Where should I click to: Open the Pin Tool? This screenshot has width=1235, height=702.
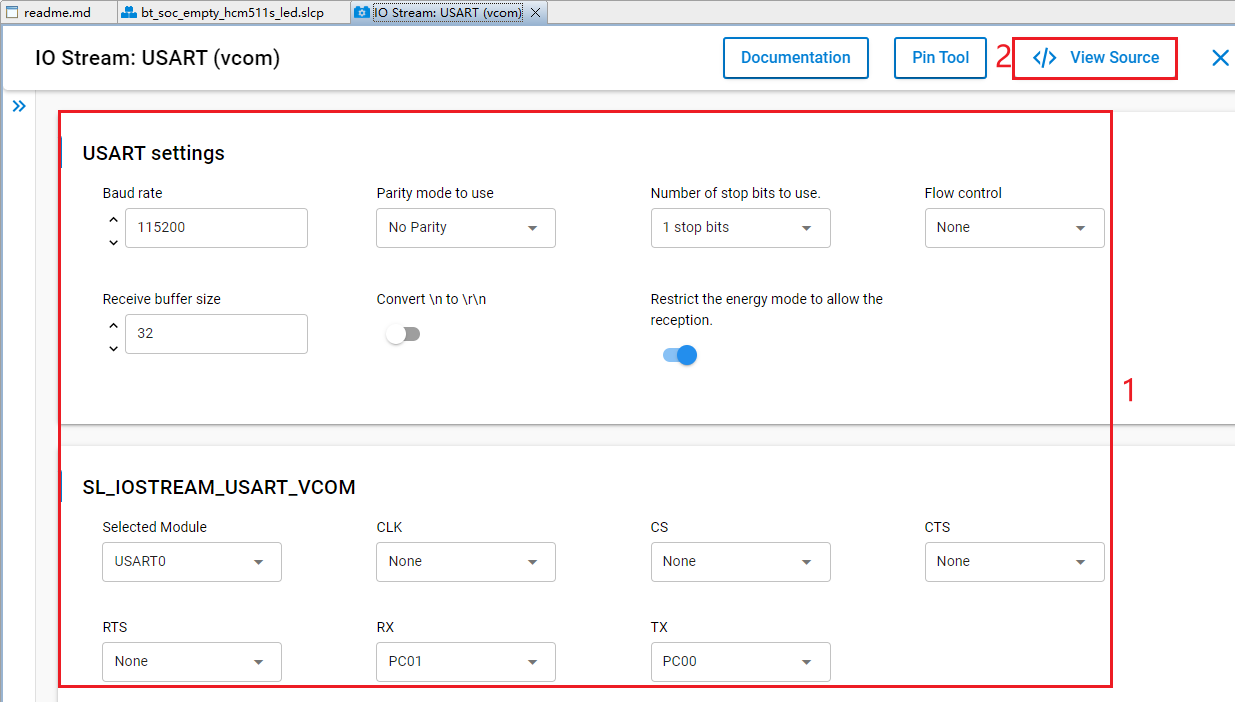pos(940,58)
